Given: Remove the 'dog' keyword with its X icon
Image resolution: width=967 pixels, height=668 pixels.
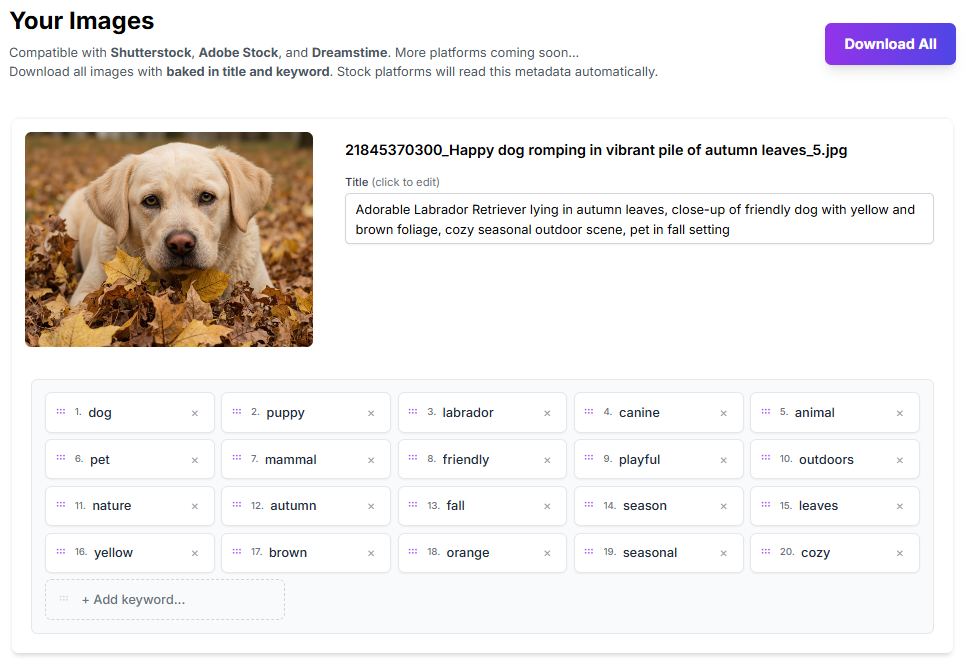Looking at the screenshot, I should [x=195, y=413].
